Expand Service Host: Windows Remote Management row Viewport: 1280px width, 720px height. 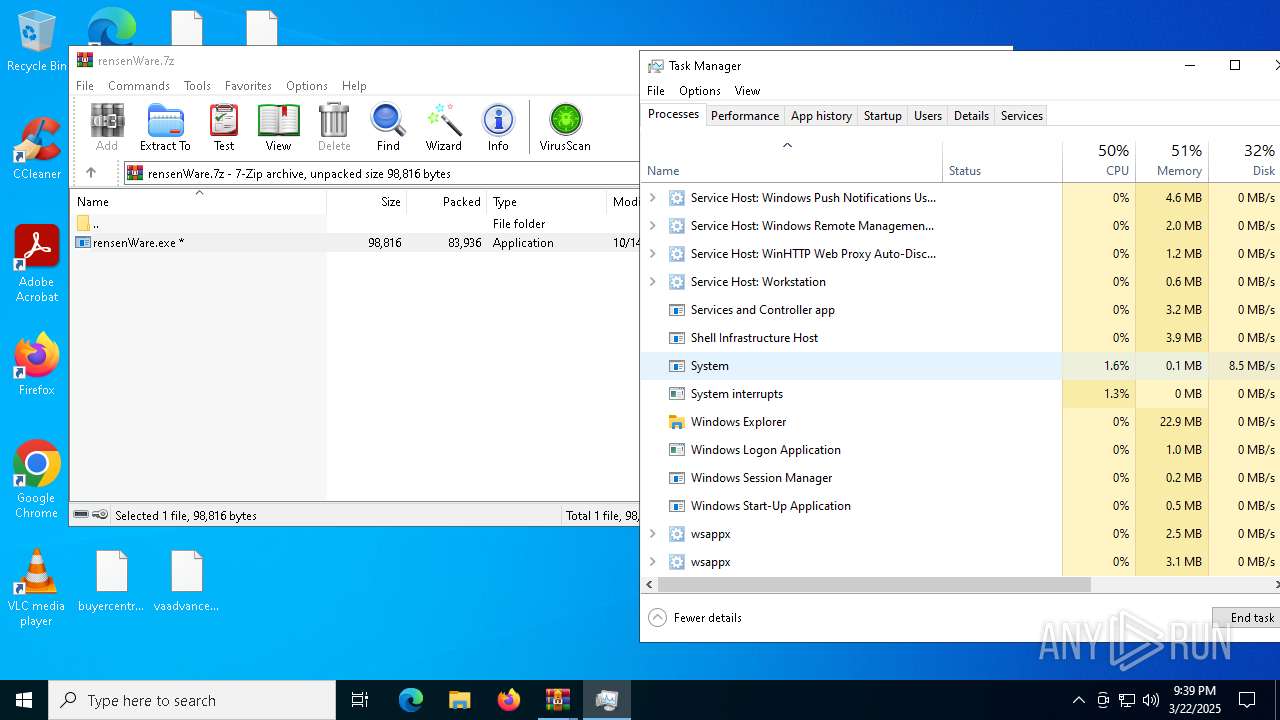653,226
